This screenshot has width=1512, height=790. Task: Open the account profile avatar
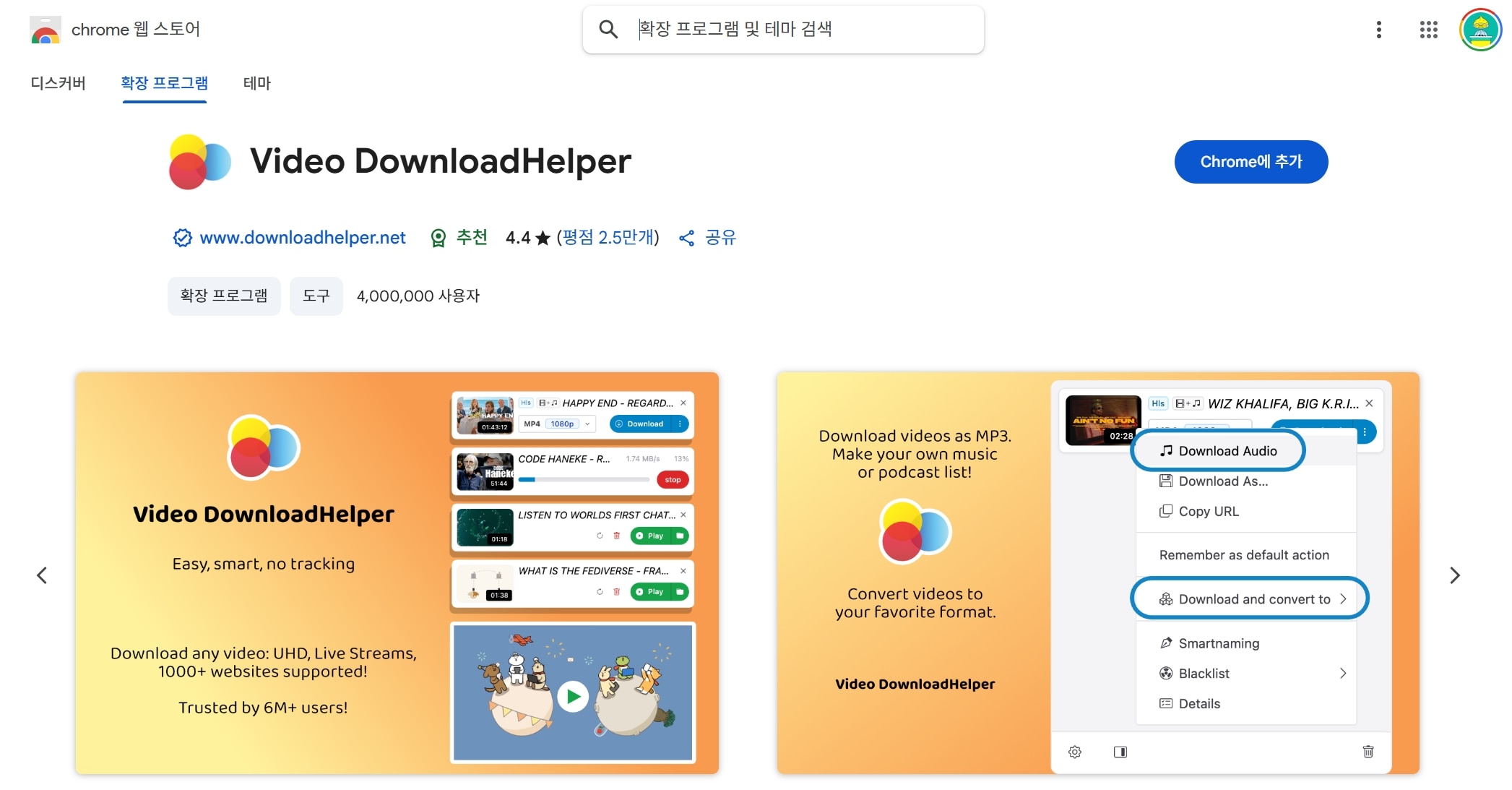click(x=1480, y=30)
